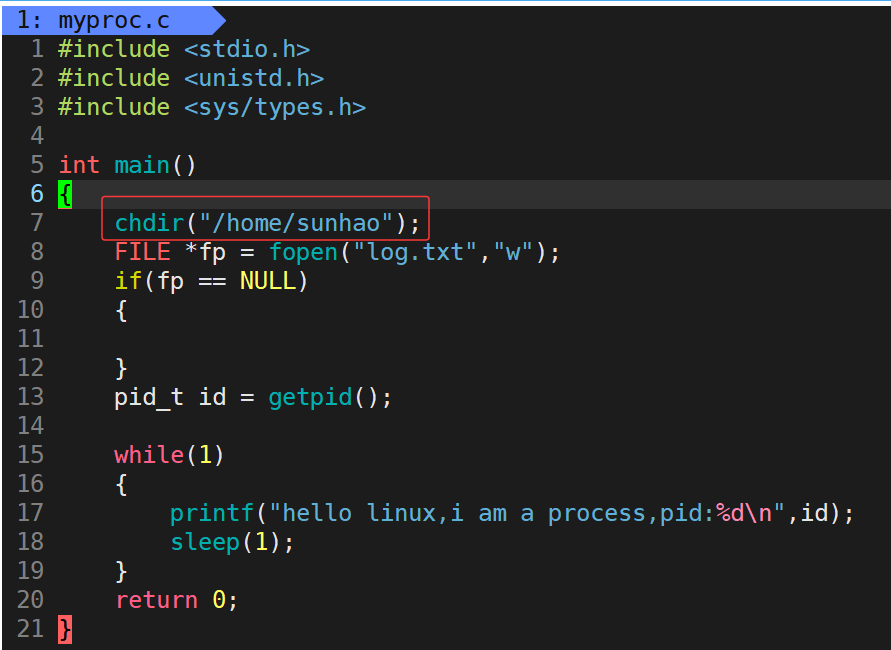Viewport: 891px width, 650px height.
Task: Click the 'fopen' function call
Action: (x=303, y=252)
